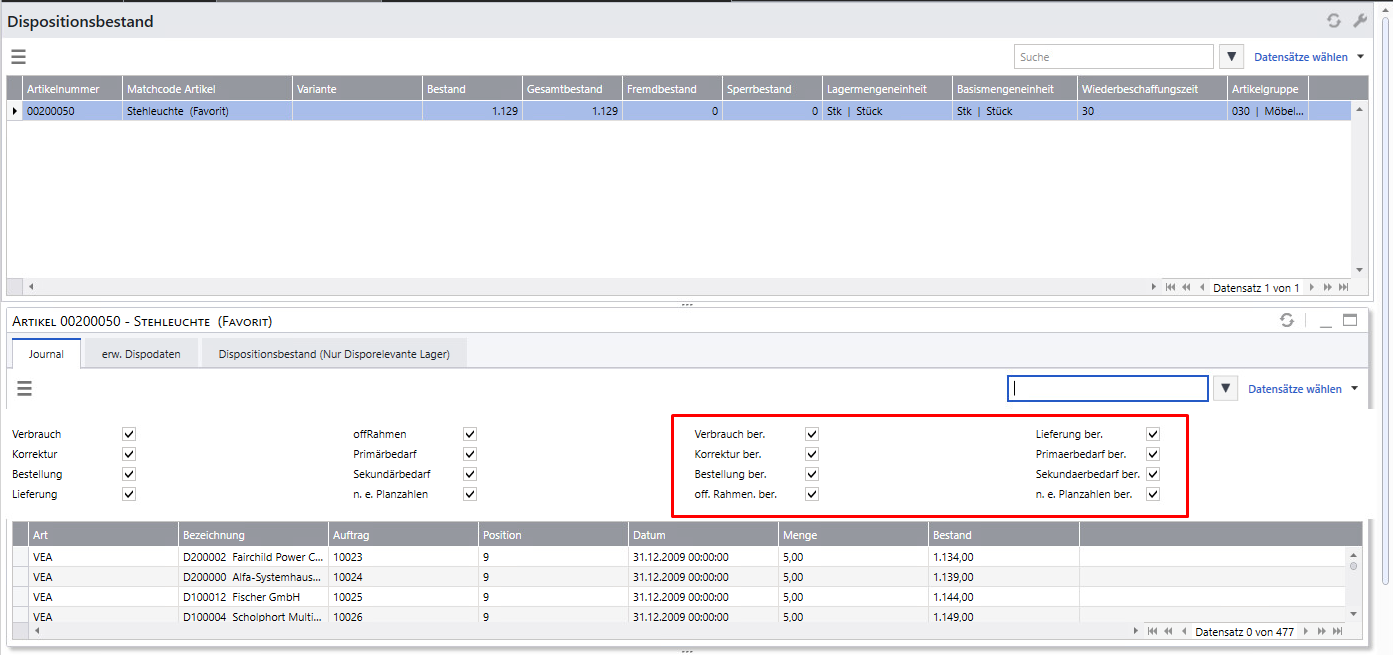Switch to the erw. Dispodaten tab
The image size is (1393, 655).
coord(141,354)
